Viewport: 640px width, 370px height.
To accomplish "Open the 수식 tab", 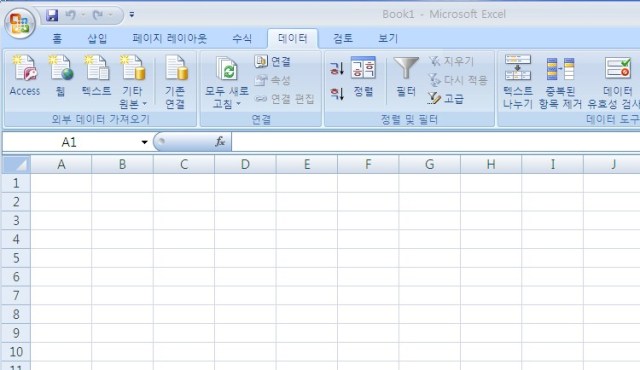I will [242, 39].
